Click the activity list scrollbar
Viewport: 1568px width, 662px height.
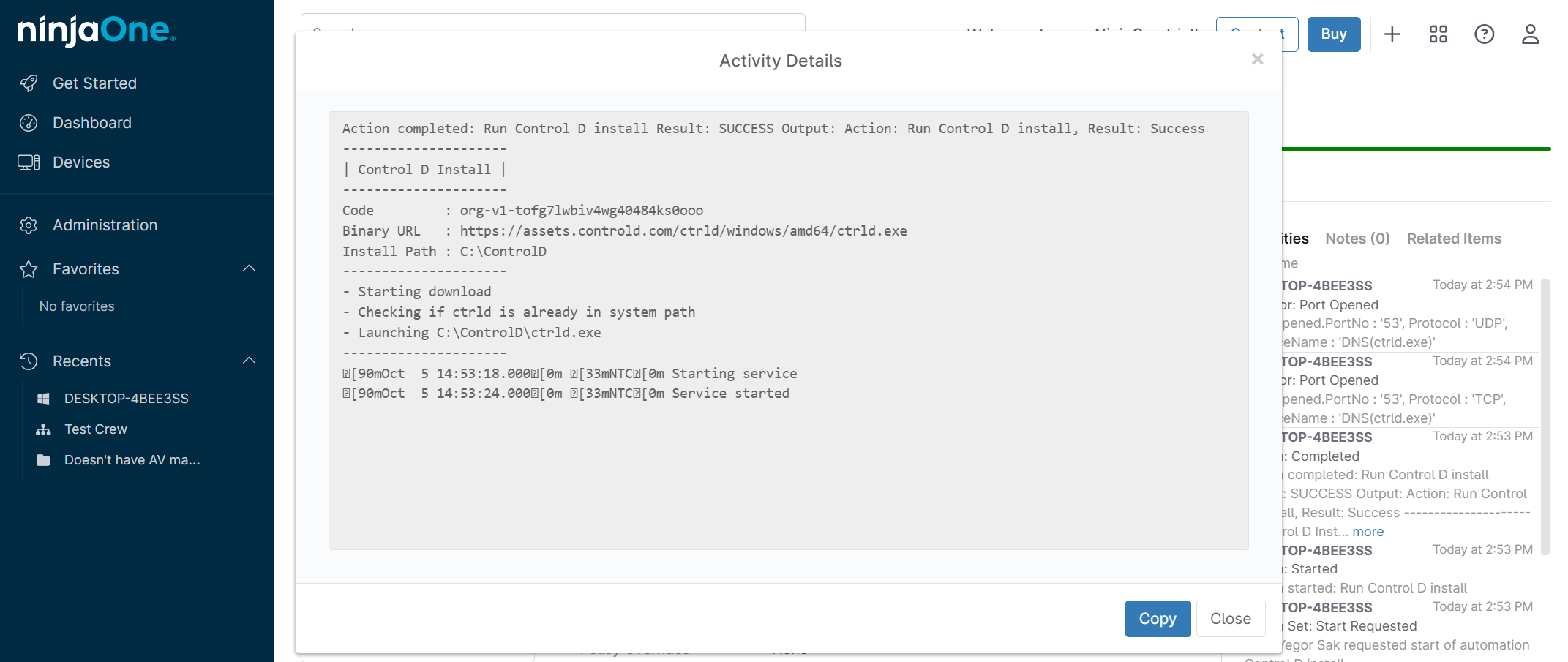point(1545,417)
